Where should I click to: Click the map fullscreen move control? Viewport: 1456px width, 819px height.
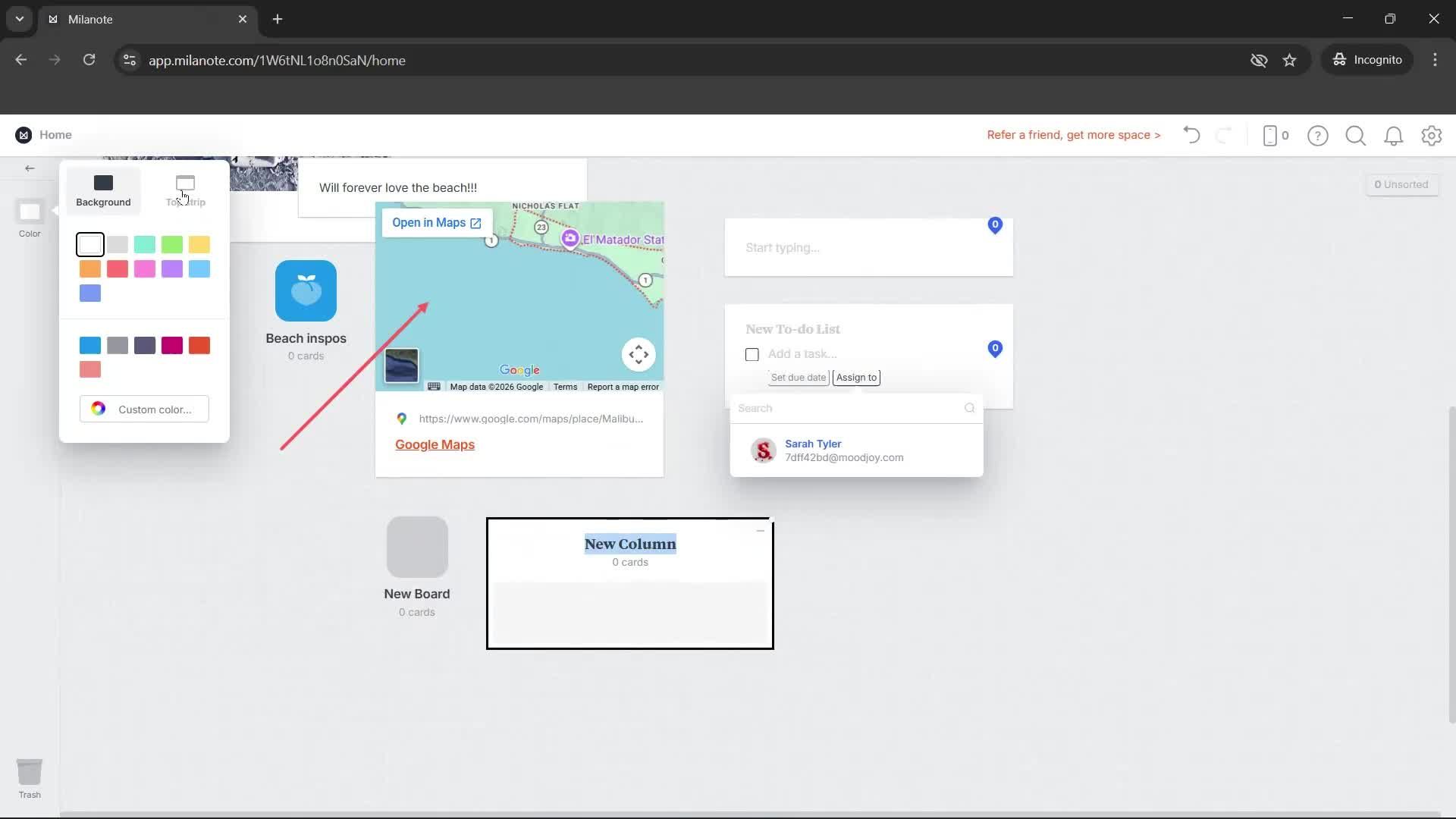pyautogui.click(x=639, y=355)
